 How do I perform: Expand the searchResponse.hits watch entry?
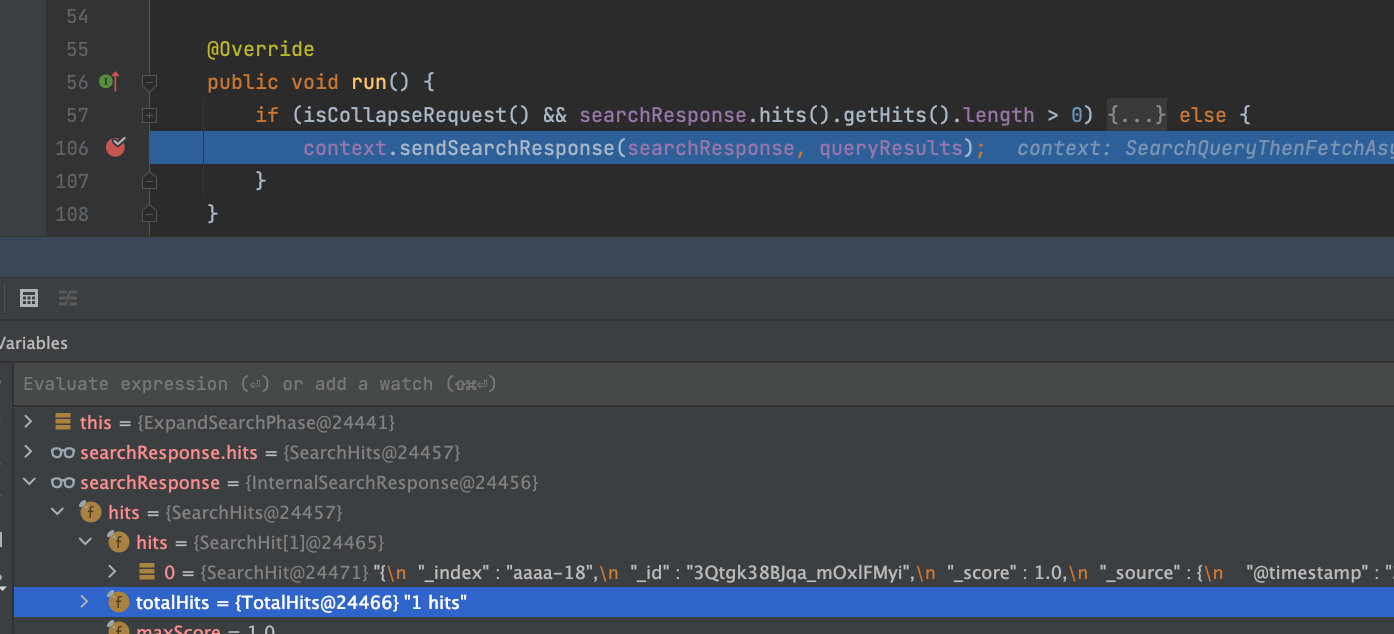click(x=28, y=452)
